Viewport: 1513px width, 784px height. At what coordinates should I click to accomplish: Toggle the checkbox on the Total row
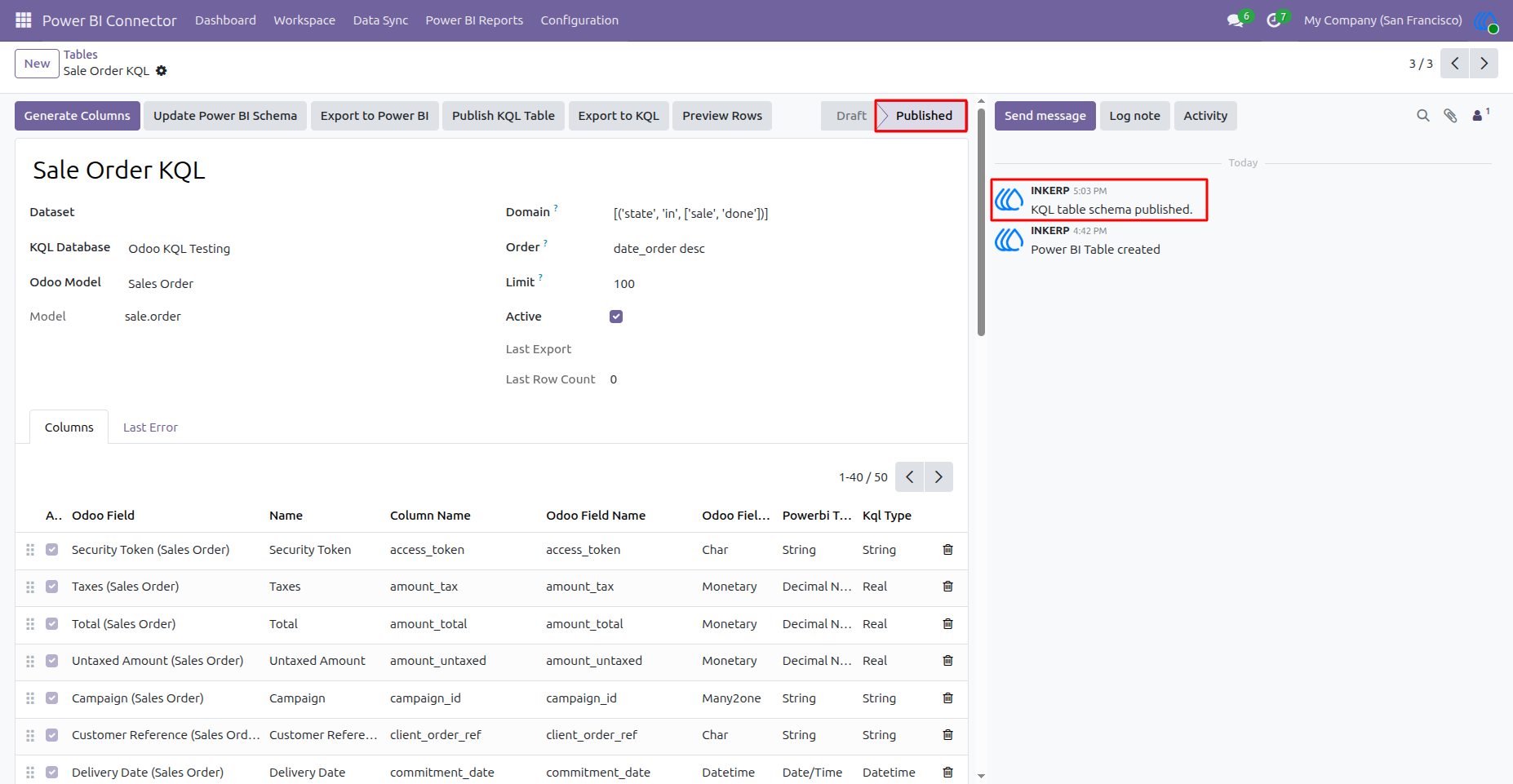[52, 624]
